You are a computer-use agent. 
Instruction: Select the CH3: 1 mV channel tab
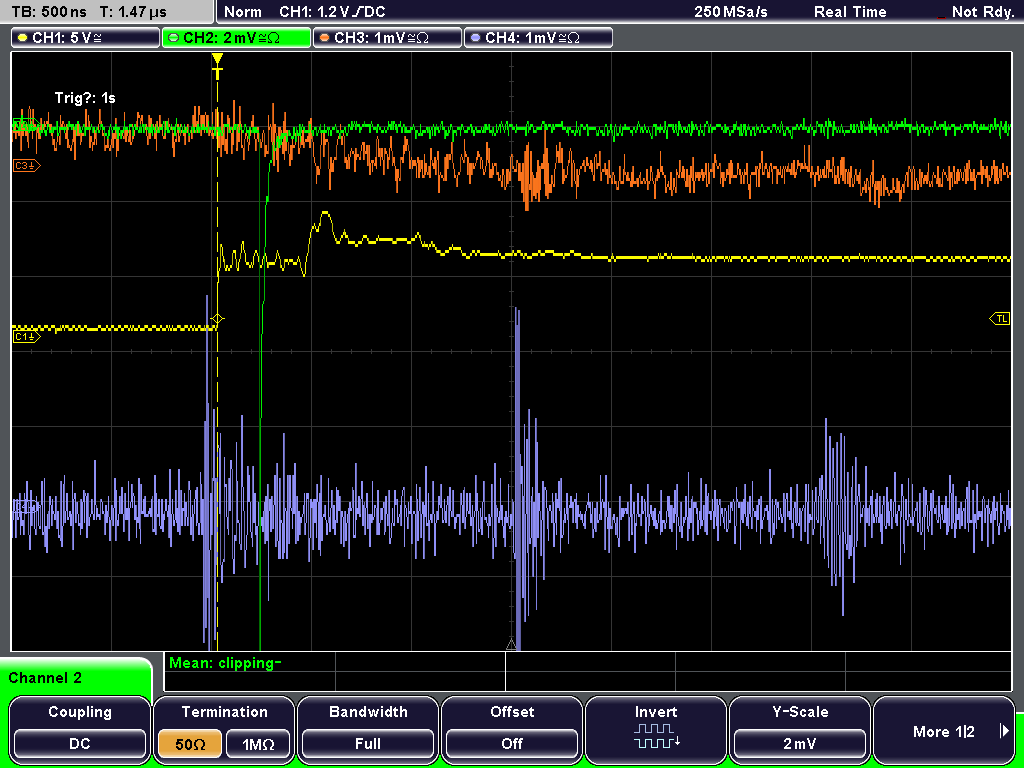[387, 38]
